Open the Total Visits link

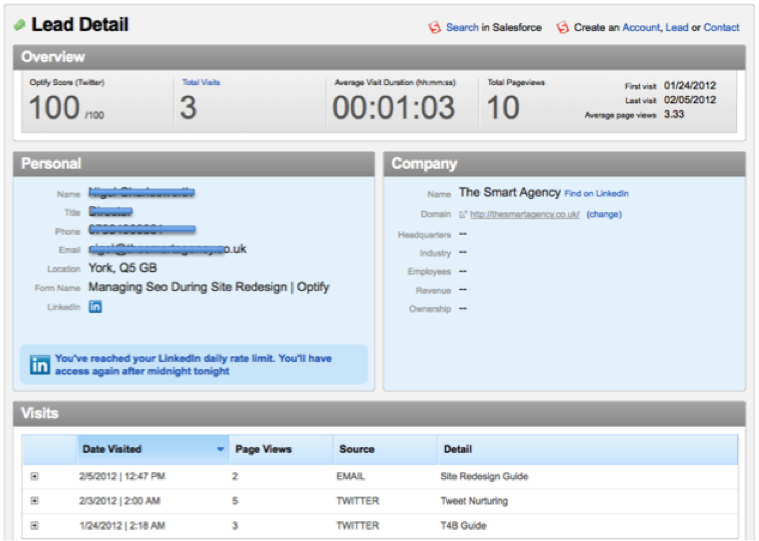click(201, 82)
